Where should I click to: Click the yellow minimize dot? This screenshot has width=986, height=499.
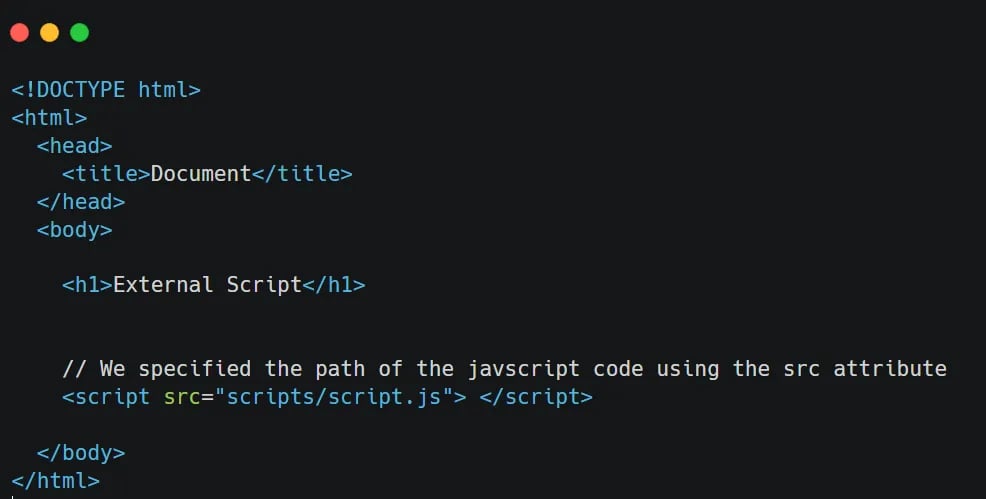49,33
